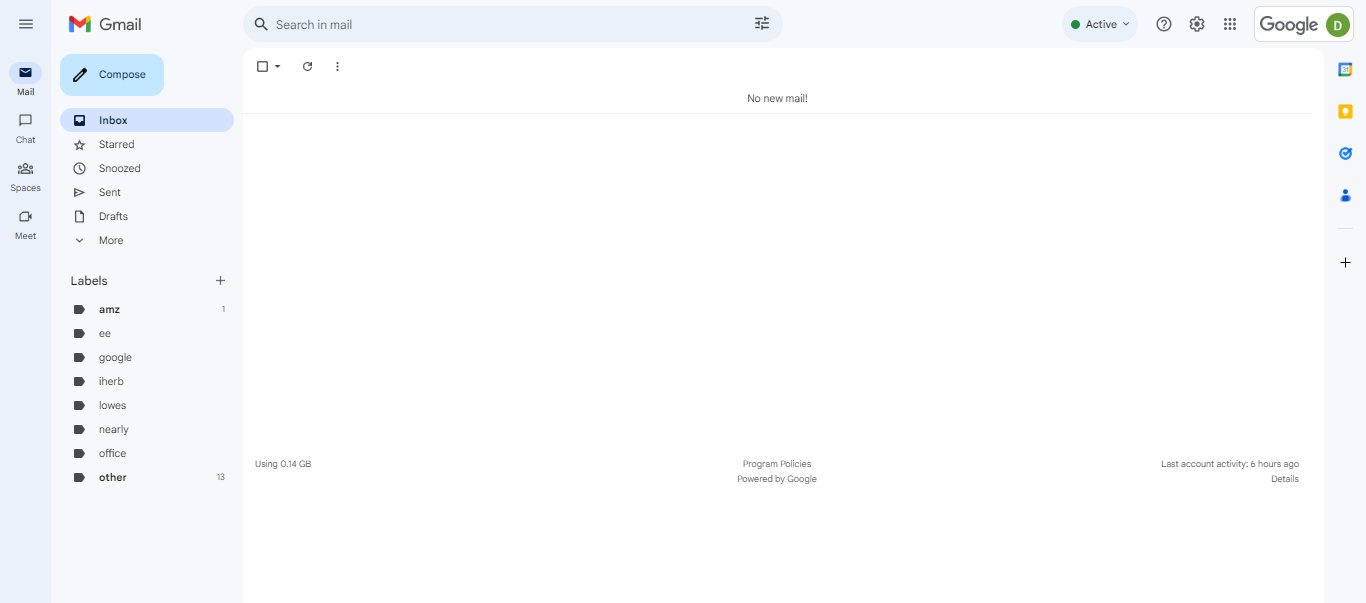Click the Labels heading
This screenshot has width=1366, height=603.
(89, 281)
